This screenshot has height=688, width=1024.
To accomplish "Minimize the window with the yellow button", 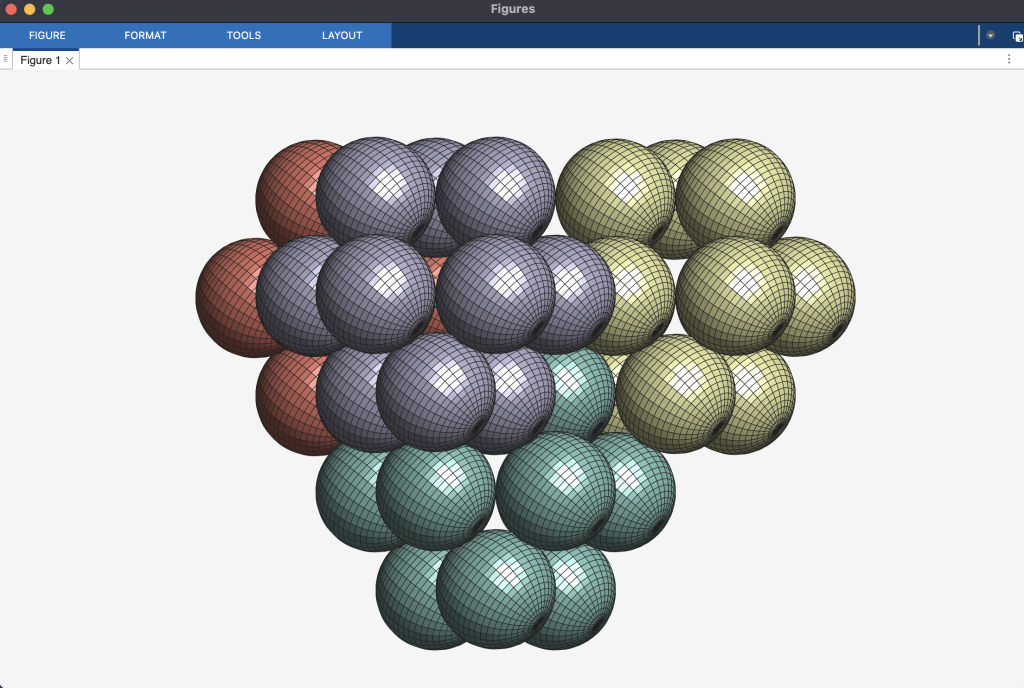I will click(x=30, y=9).
